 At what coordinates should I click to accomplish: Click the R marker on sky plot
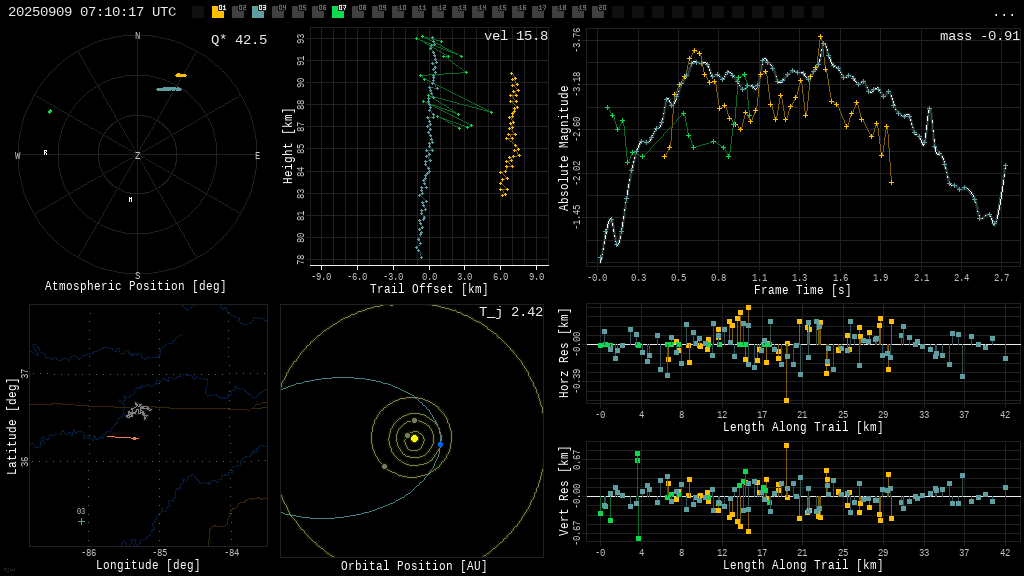pyautogui.click(x=45, y=153)
